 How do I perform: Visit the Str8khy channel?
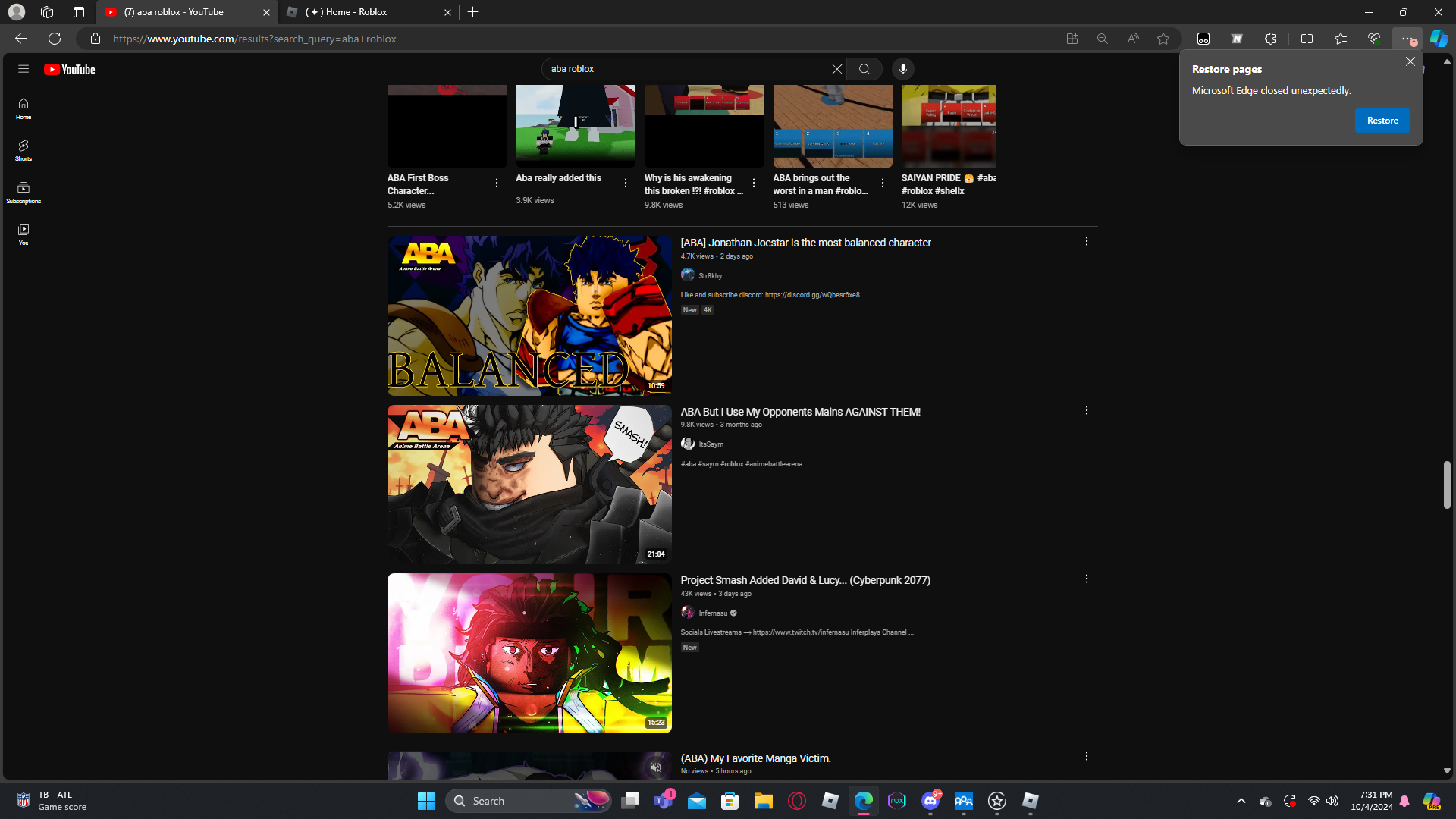pyautogui.click(x=710, y=276)
